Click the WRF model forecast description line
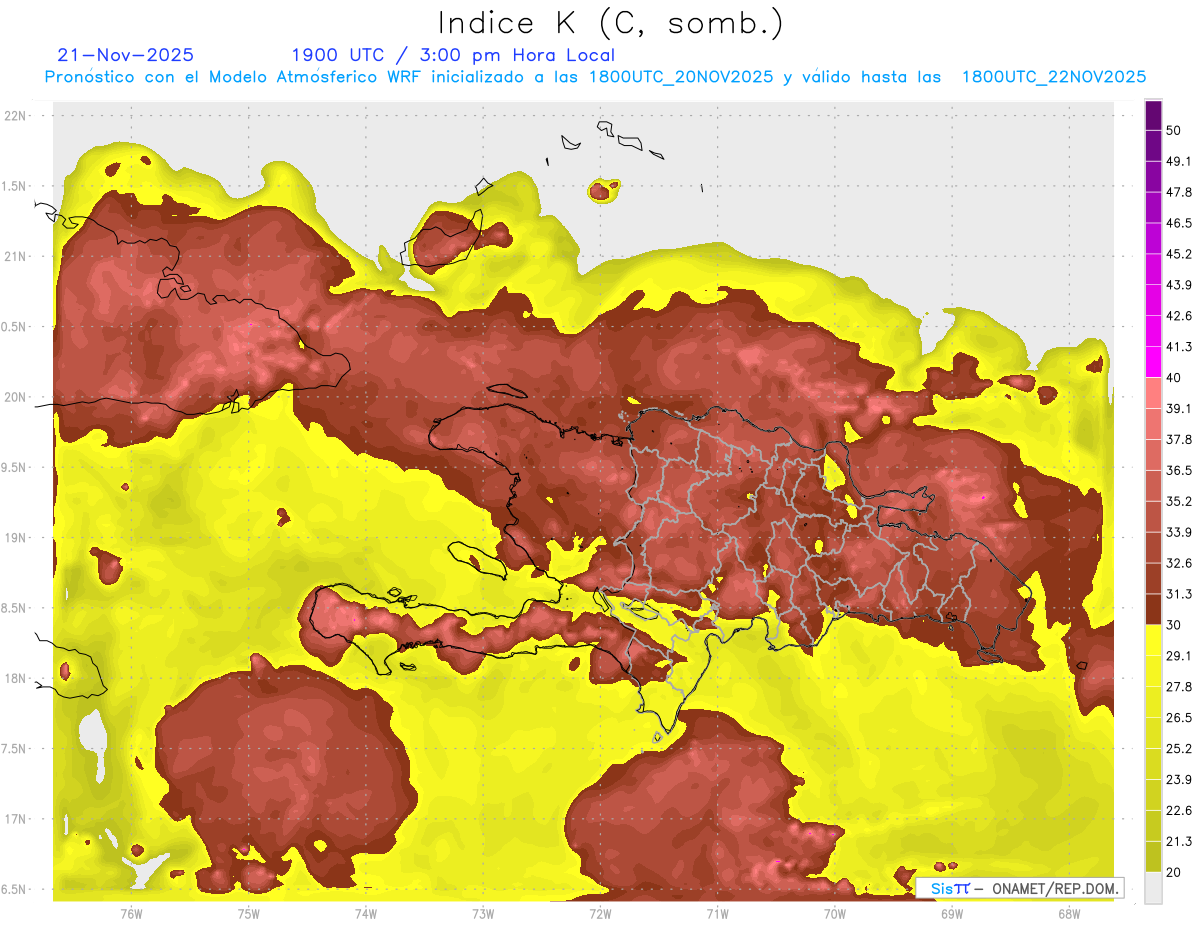The height and width of the screenshot is (927, 1200). (595, 77)
